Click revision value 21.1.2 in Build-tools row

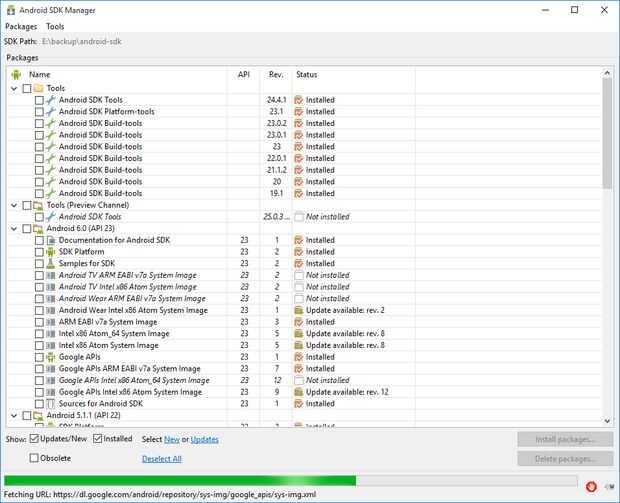276,170
